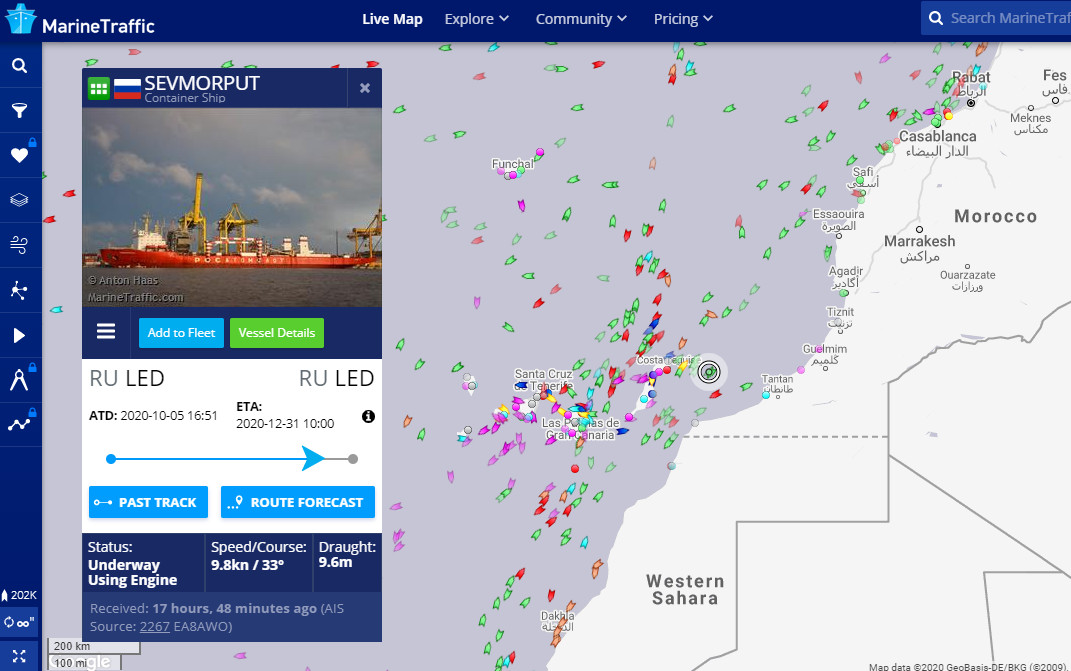
Task: Open the vessel filter funnel icon
Action: click(20, 110)
